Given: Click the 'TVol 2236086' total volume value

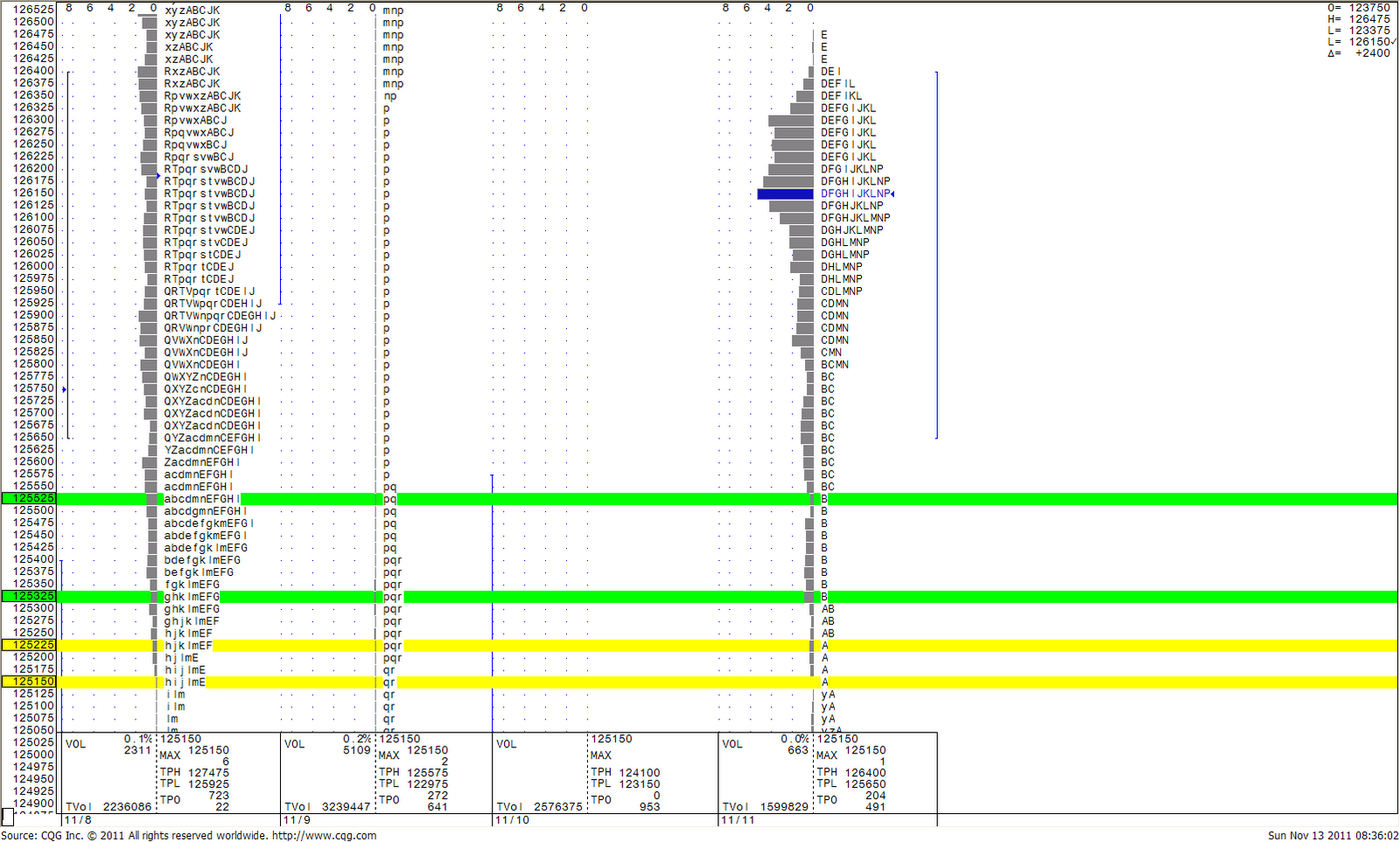Looking at the screenshot, I should [x=108, y=807].
